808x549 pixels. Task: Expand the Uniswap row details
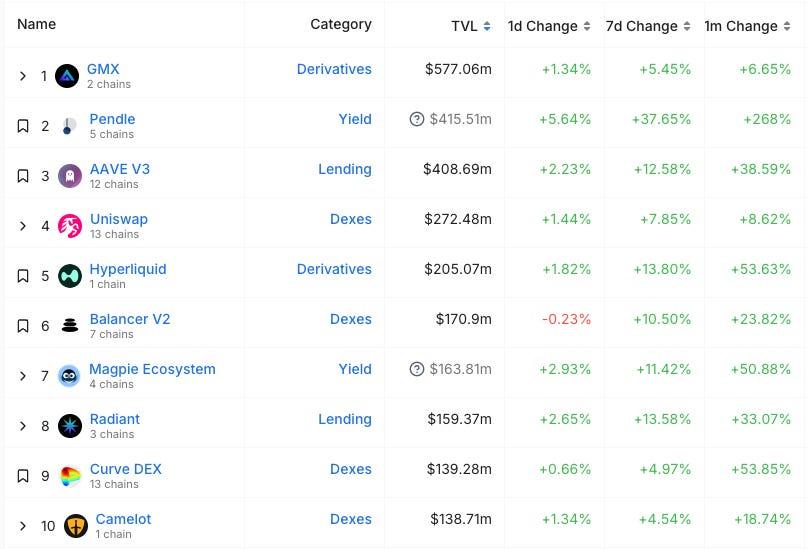click(23, 226)
